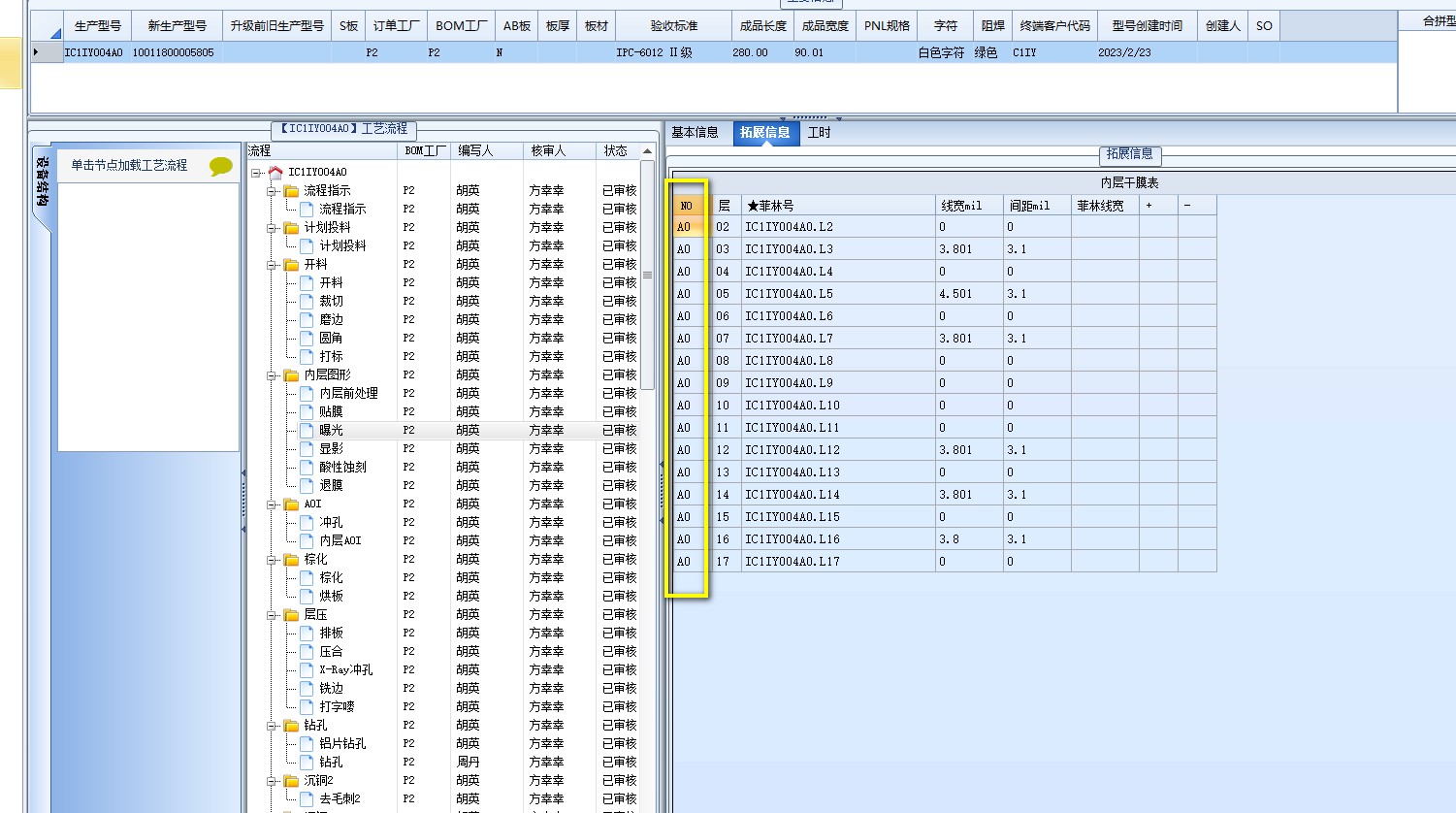Screen dimensions: 1456x813
Task: Collapse the 层压 folder node
Action: 273,615
